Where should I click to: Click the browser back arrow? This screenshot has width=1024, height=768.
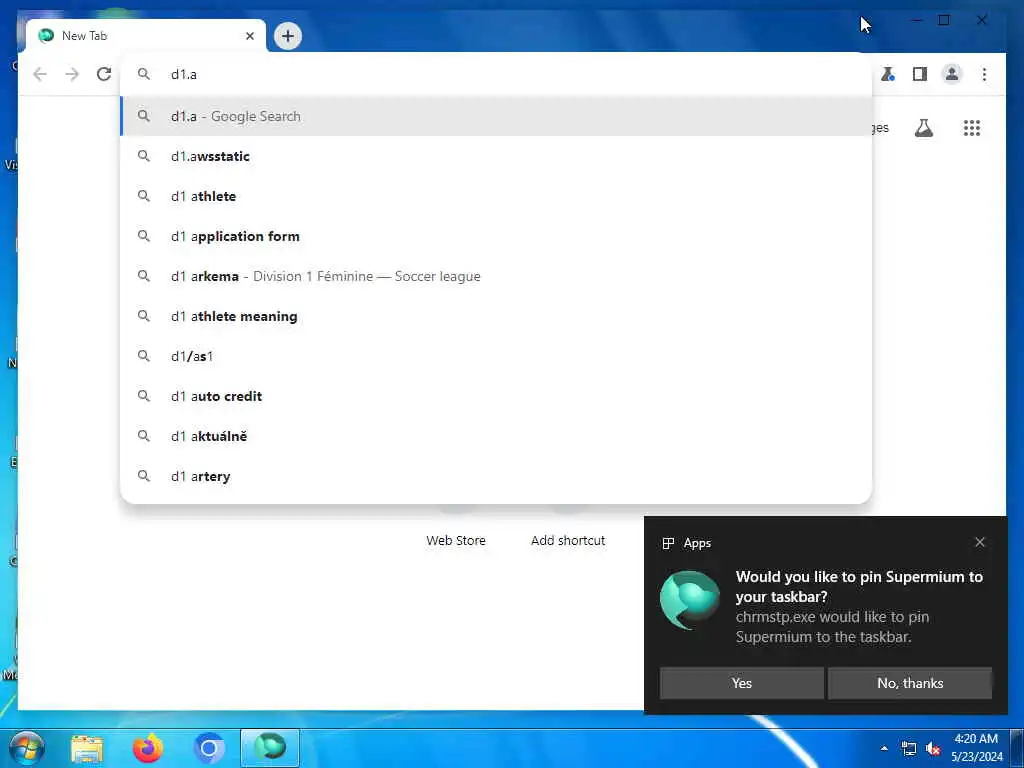(x=40, y=74)
